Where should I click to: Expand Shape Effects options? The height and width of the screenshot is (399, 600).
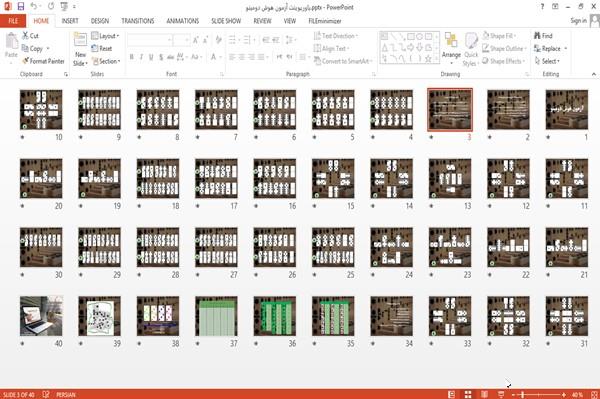point(504,61)
